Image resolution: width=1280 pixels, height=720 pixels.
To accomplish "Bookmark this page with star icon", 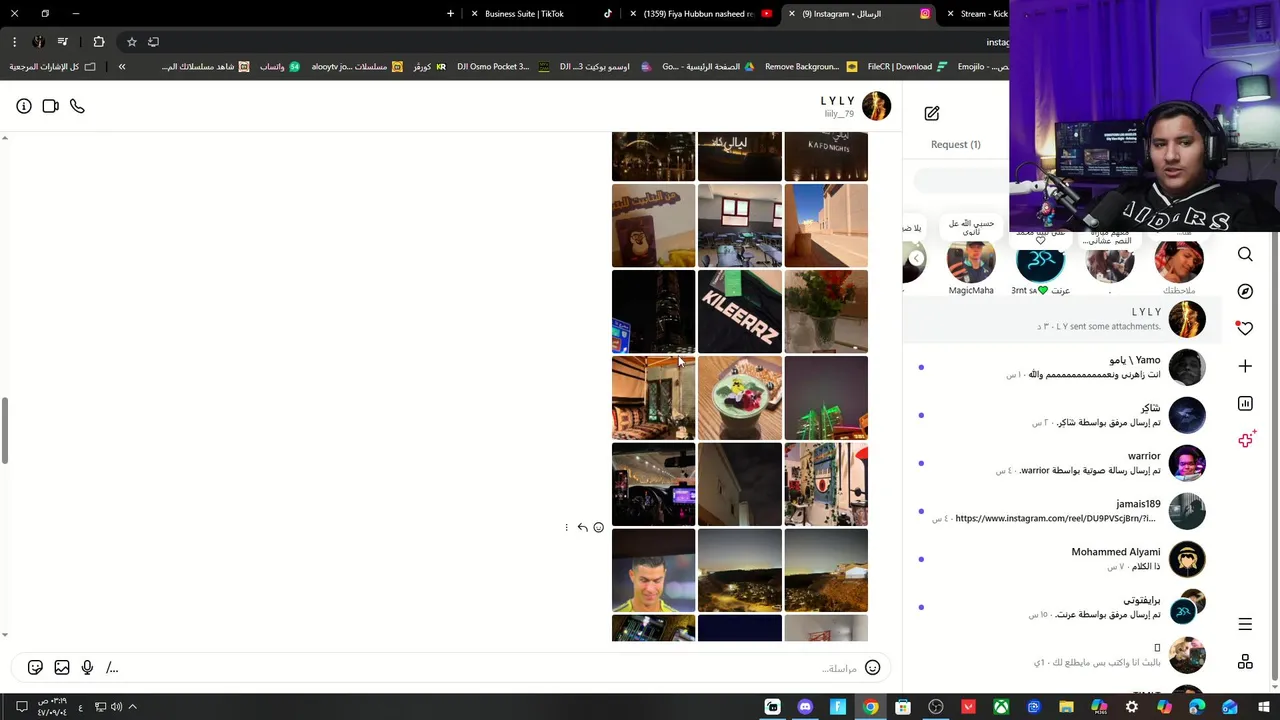I will coord(131,42).
